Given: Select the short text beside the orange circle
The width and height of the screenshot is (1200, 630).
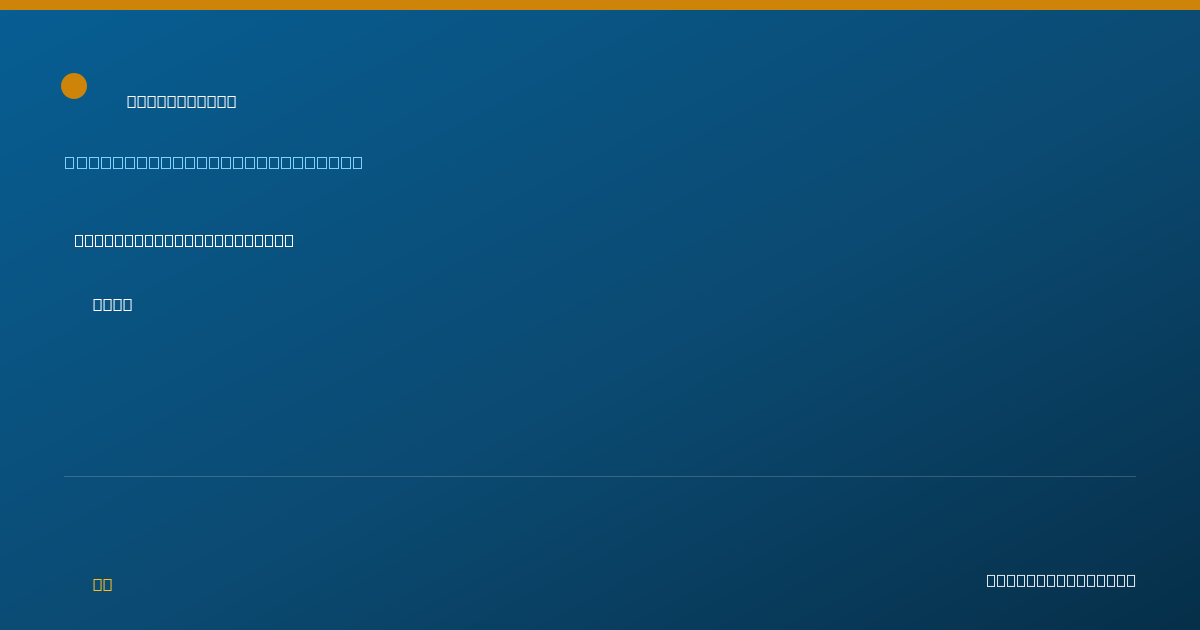Looking at the screenshot, I should coord(182,101).
